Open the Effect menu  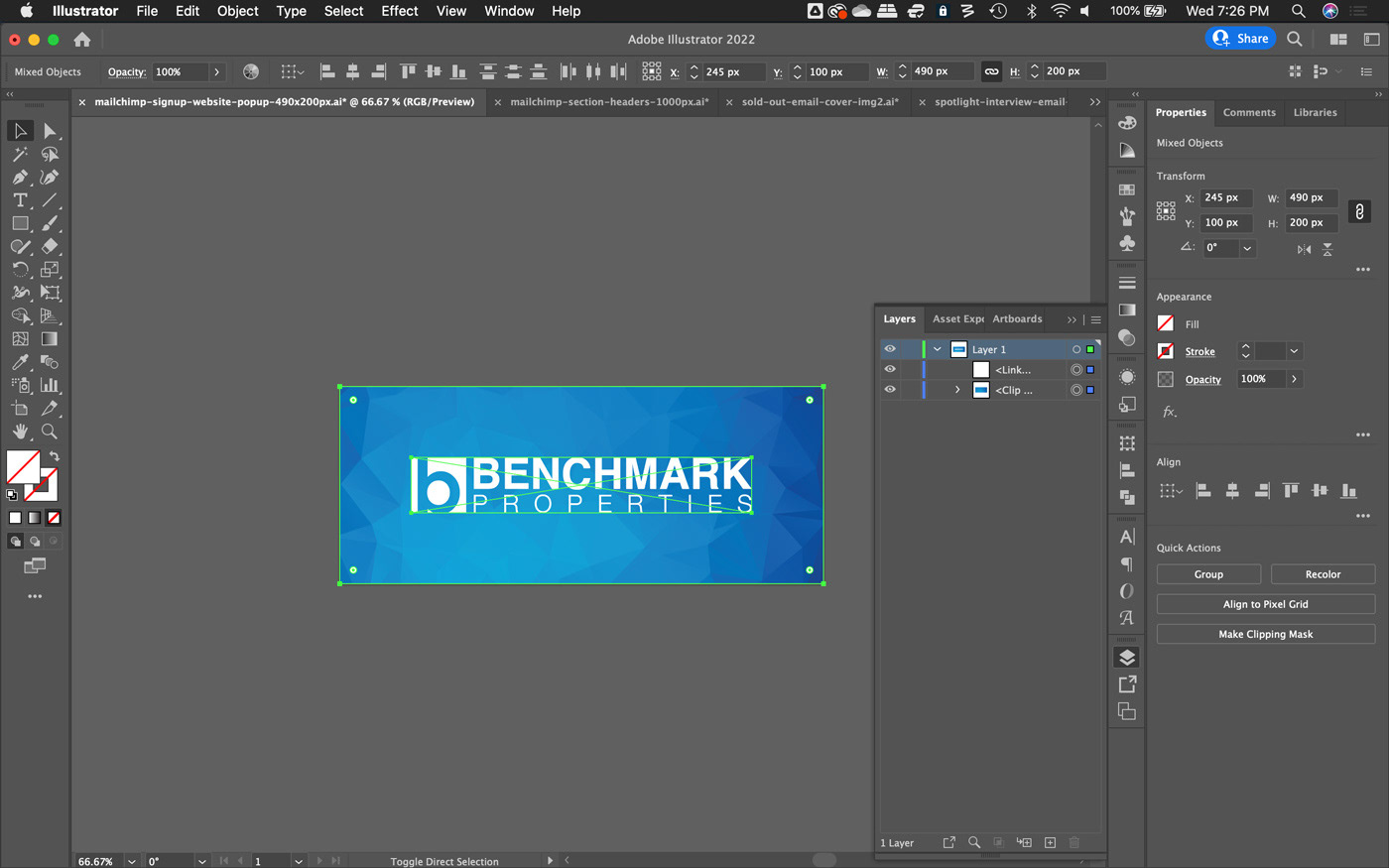(x=400, y=11)
